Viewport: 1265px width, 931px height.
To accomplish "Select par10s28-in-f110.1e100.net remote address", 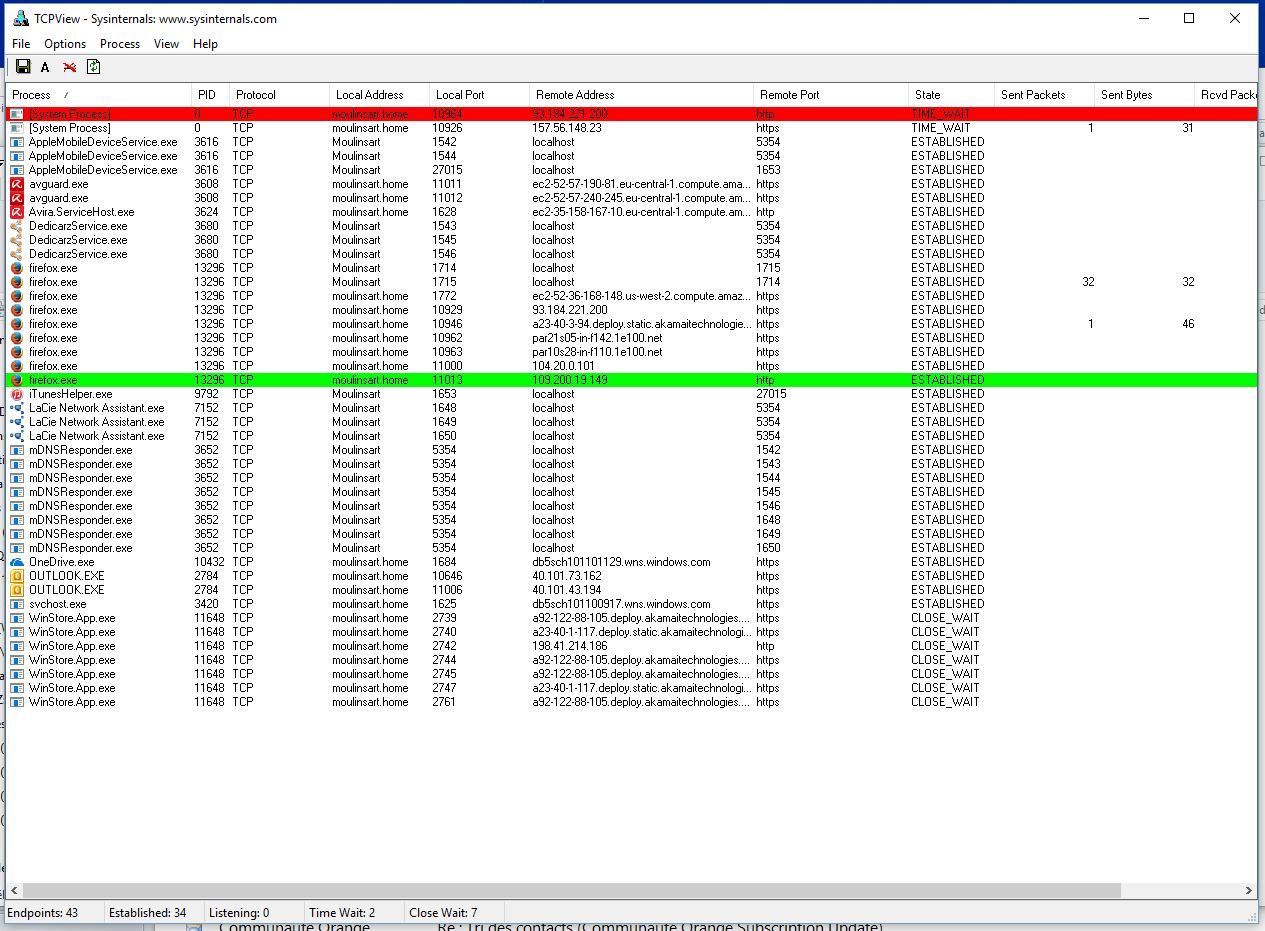I will pyautogui.click(x=597, y=352).
